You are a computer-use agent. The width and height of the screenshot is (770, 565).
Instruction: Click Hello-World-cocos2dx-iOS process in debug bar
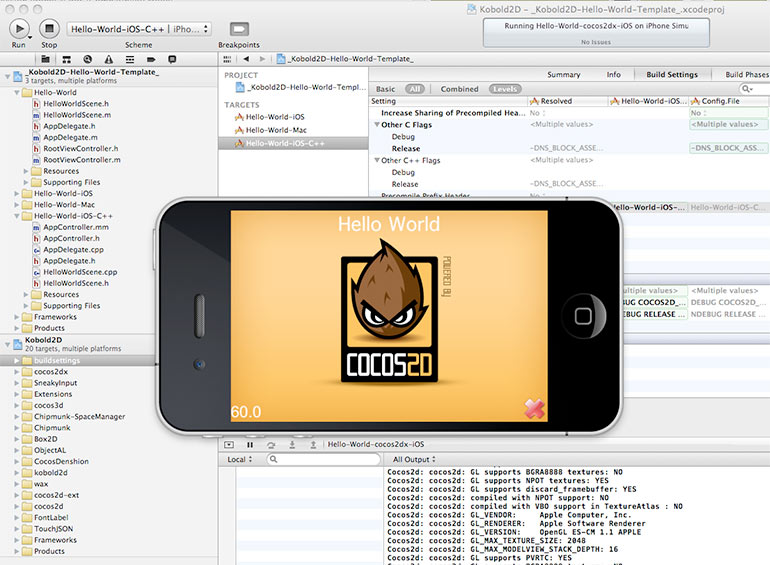click(376, 444)
